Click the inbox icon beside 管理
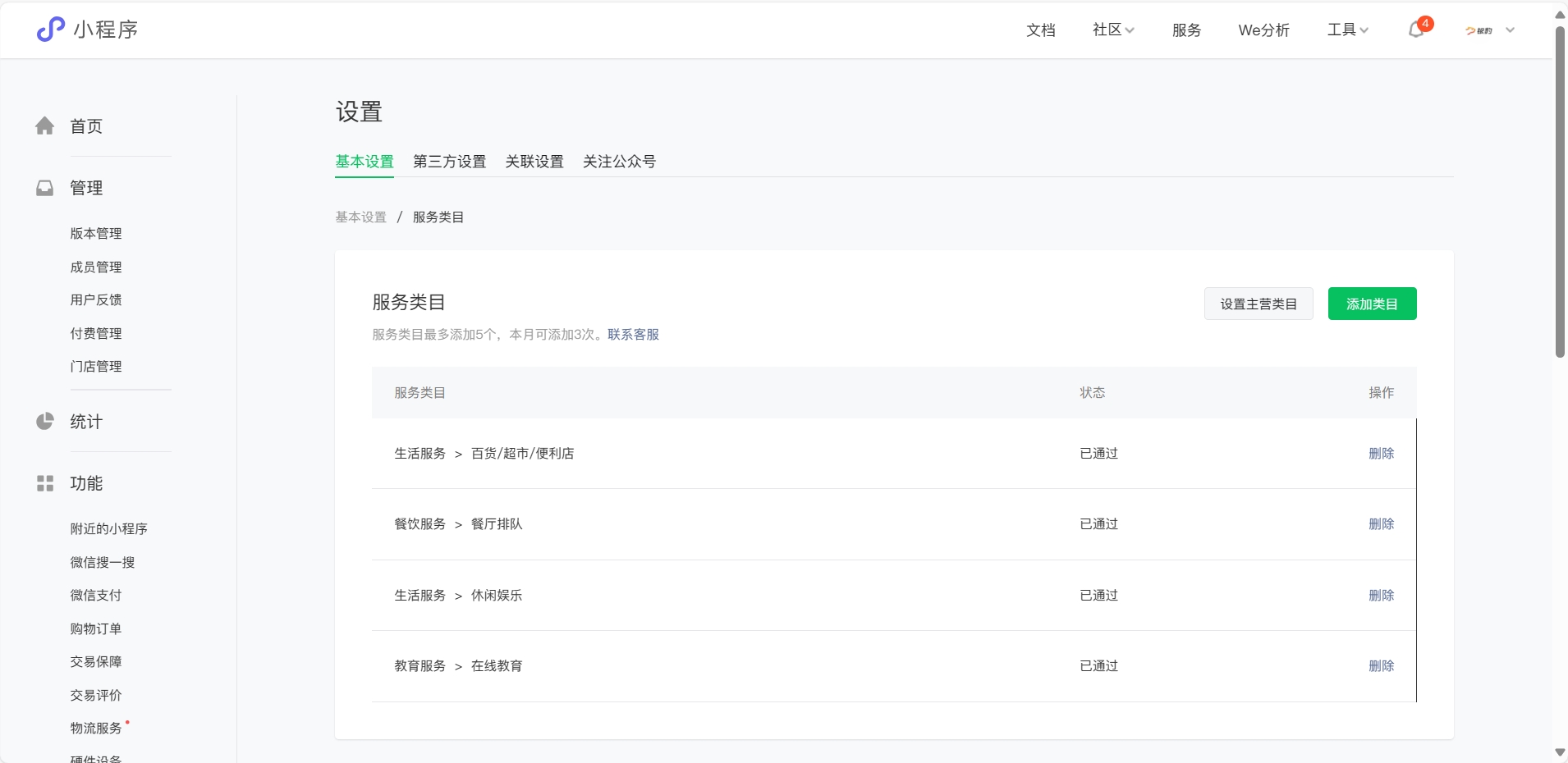Image resolution: width=1568 pixels, height=763 pixels. [45, 188]
